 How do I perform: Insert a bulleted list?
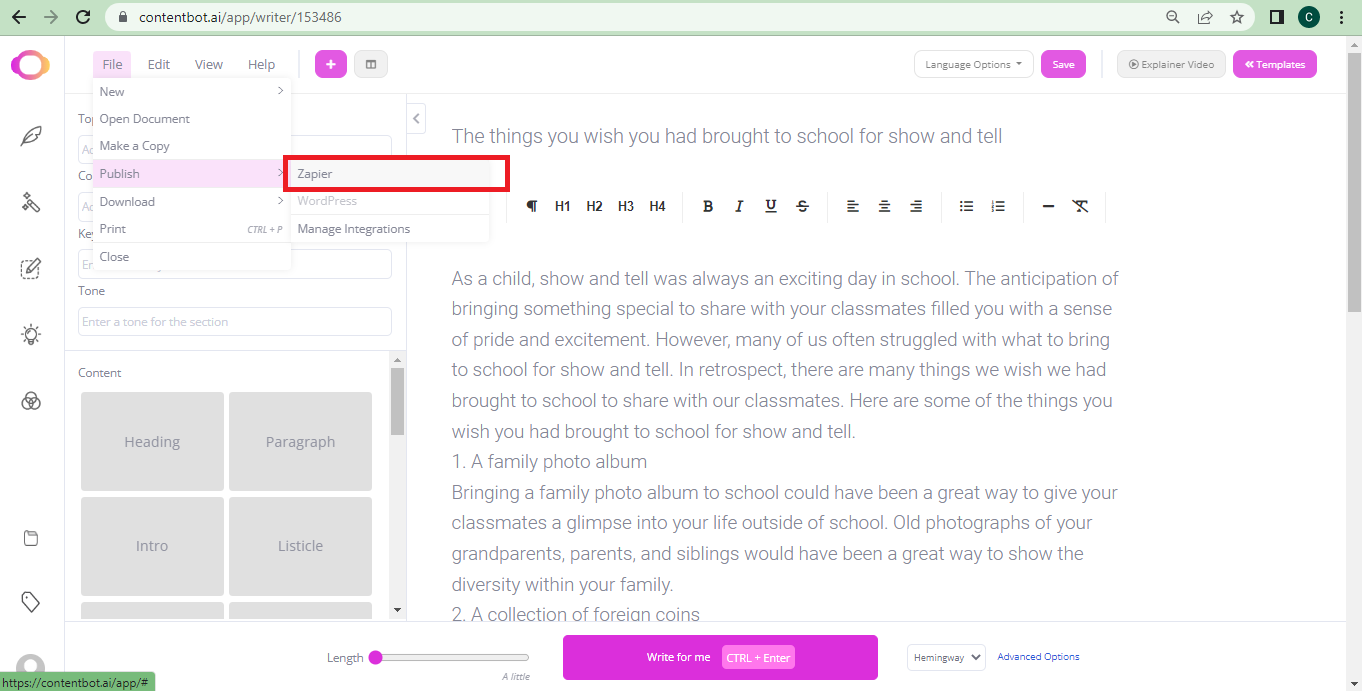(965, 206)
